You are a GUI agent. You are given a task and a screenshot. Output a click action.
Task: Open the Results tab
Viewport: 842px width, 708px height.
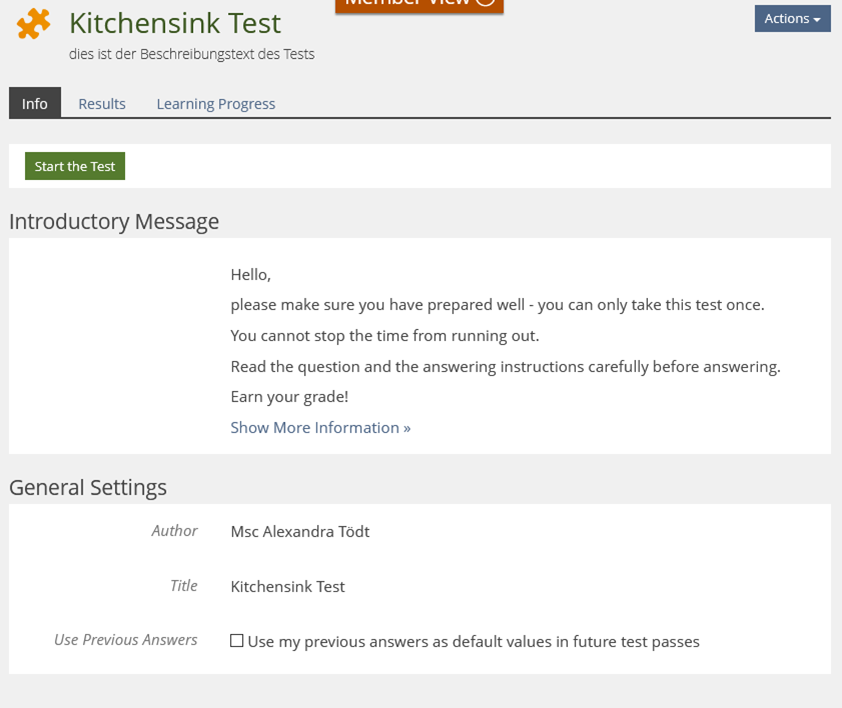[102, 104]
